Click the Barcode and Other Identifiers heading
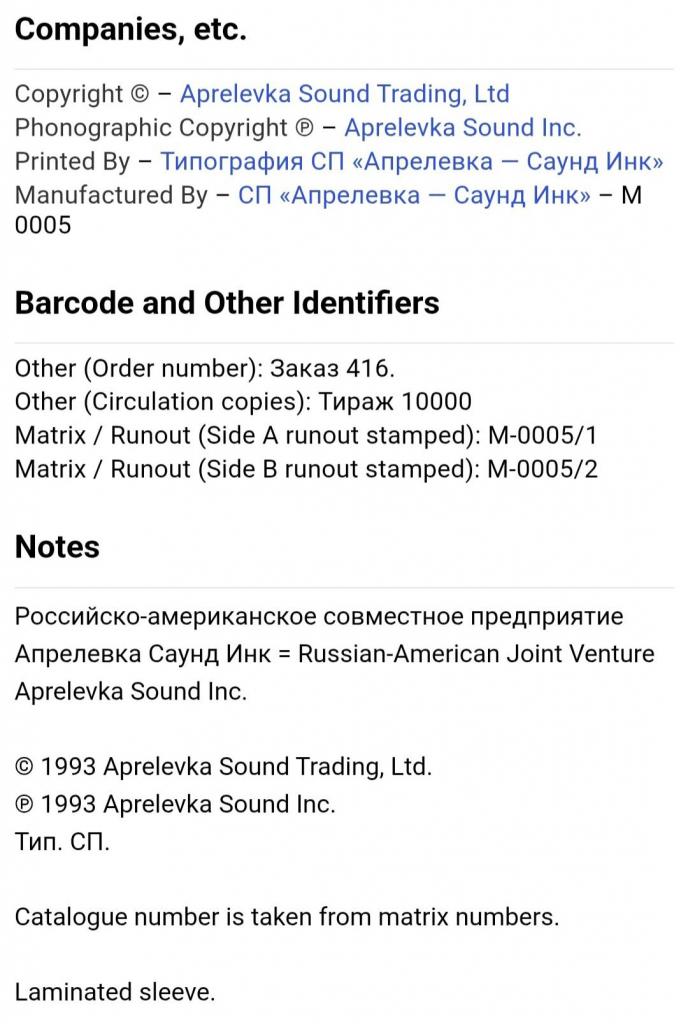Screen dimensions: 688x1024 pos(227,303)
